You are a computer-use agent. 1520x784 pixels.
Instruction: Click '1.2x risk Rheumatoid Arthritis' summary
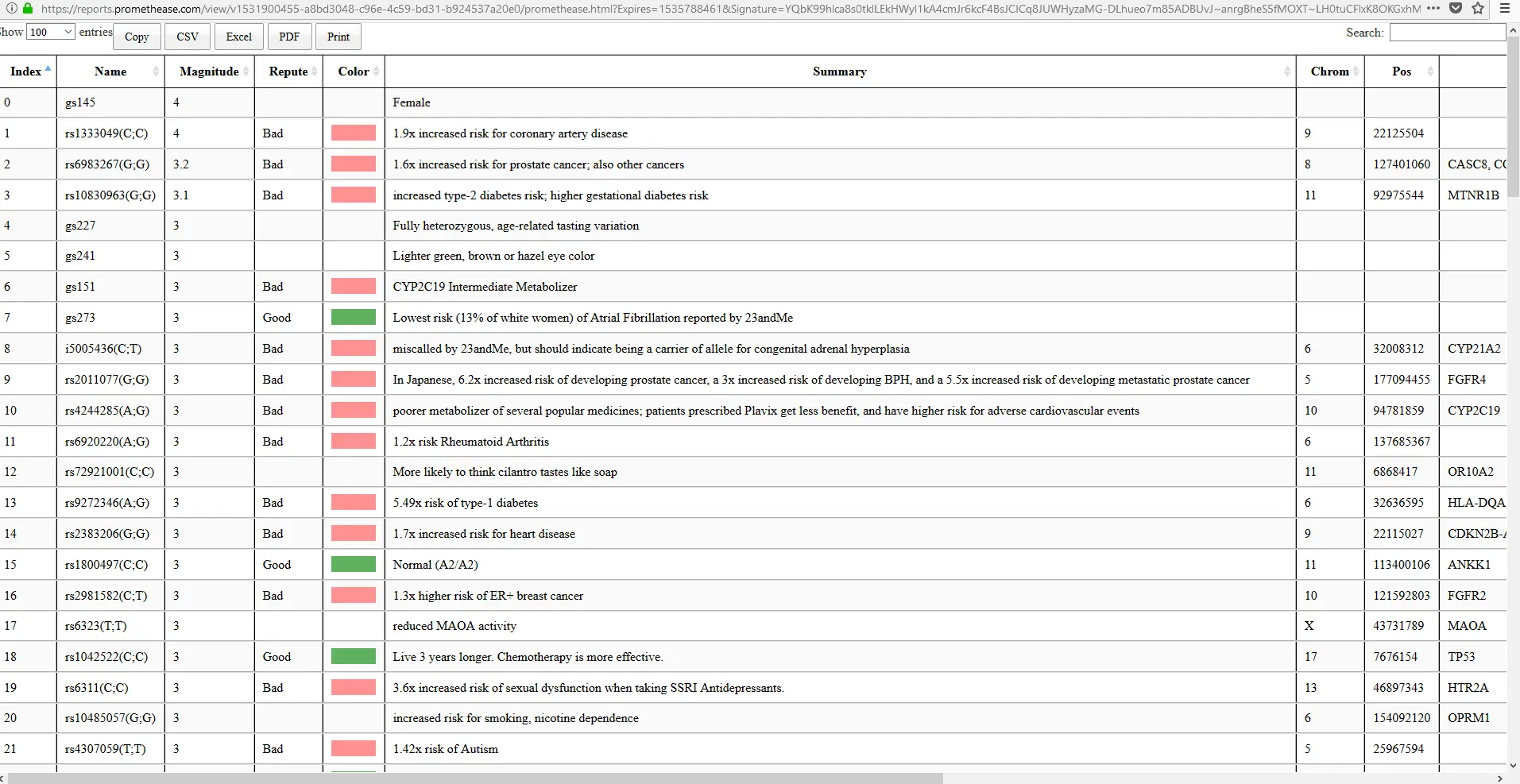click(470, 442)
